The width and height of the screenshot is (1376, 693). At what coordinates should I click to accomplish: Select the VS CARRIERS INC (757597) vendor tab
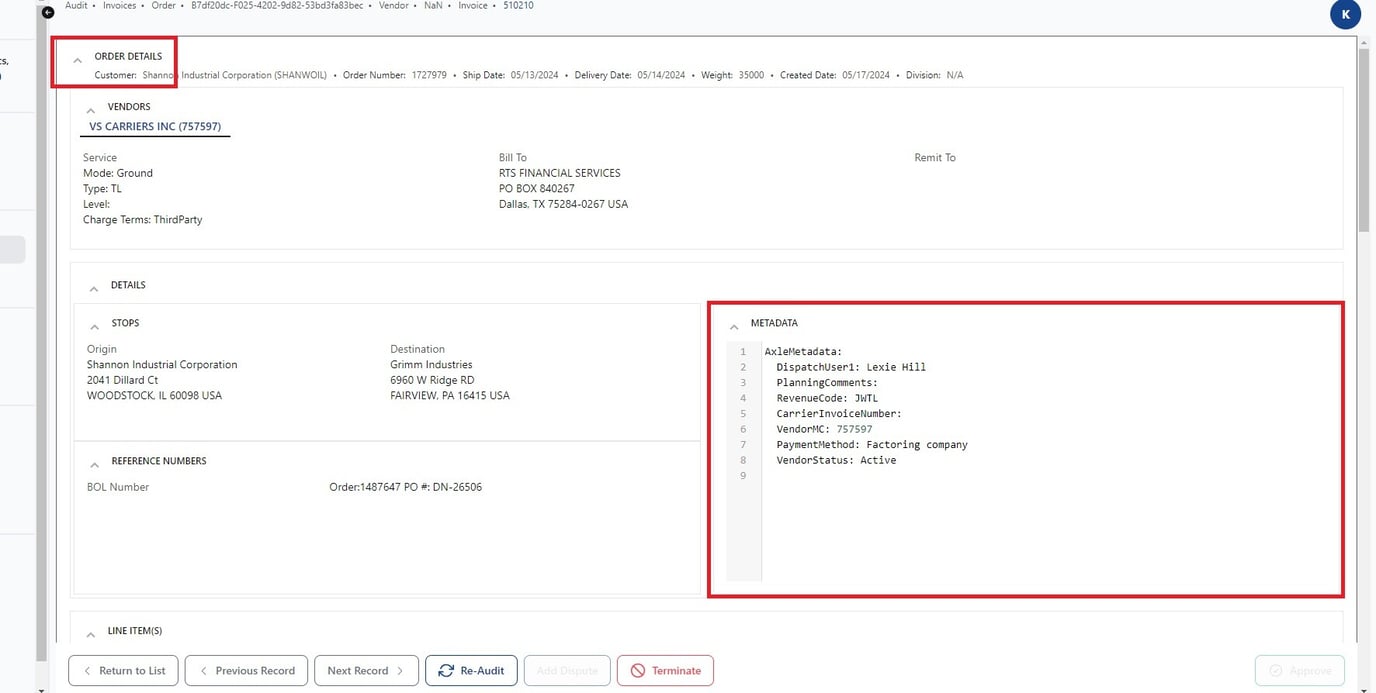pos(154,126)
